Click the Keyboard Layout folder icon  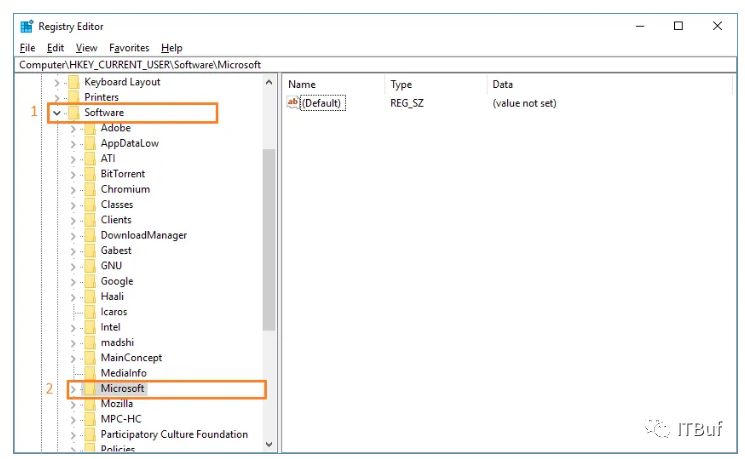coord(74,82)
